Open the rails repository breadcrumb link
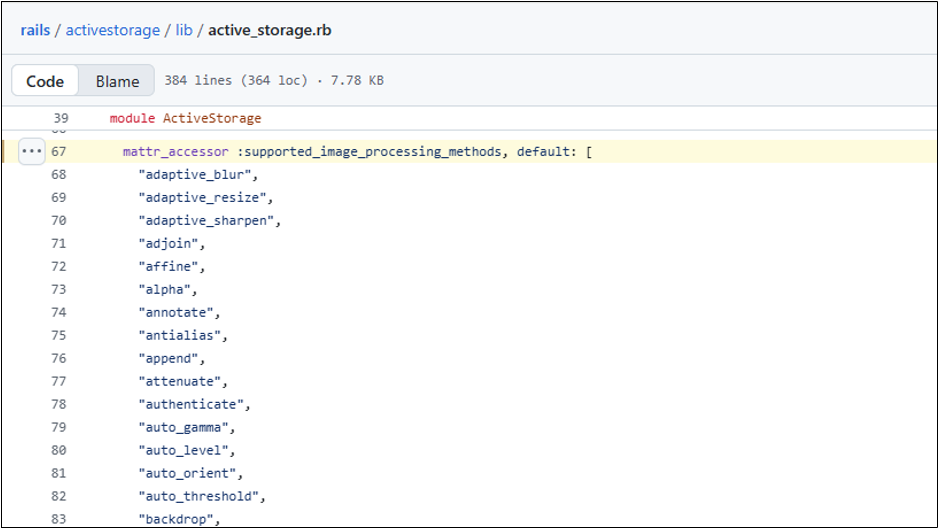This screenshot has width=938, height=528. [35, 30]
